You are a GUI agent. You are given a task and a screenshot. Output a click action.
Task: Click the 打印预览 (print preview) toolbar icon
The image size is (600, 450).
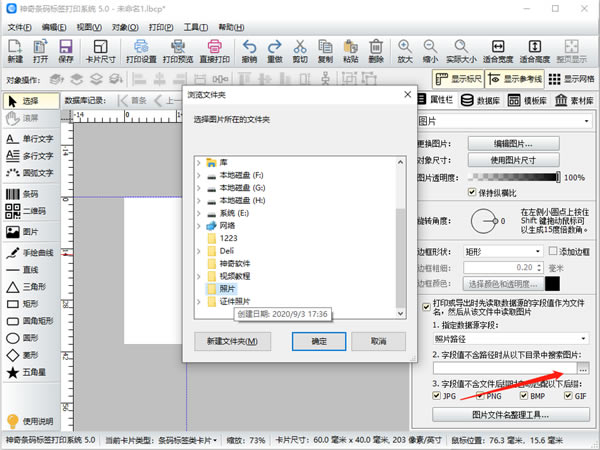coord(177,50)
